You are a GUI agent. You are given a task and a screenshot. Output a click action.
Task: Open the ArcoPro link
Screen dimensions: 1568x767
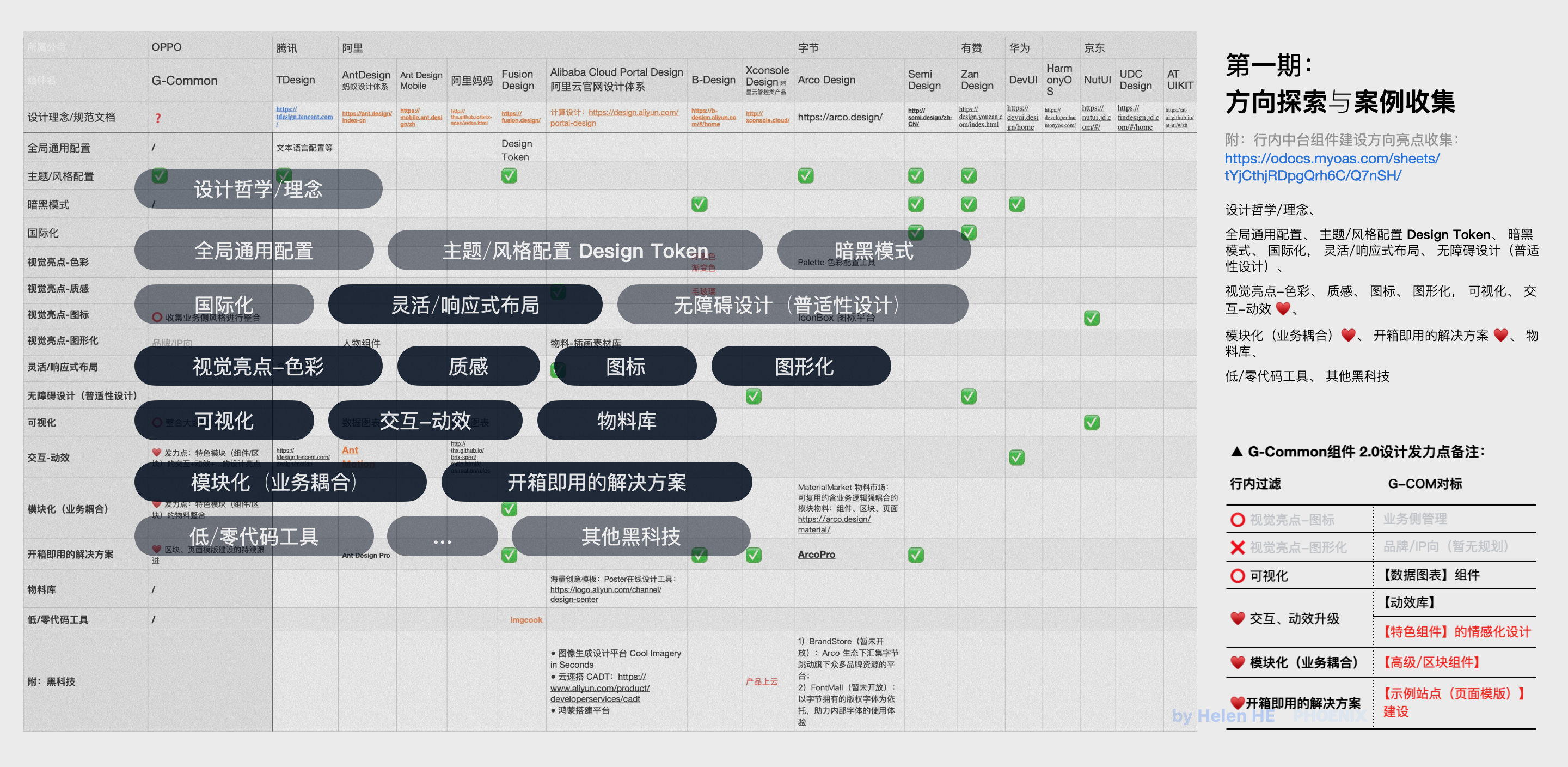816,555
